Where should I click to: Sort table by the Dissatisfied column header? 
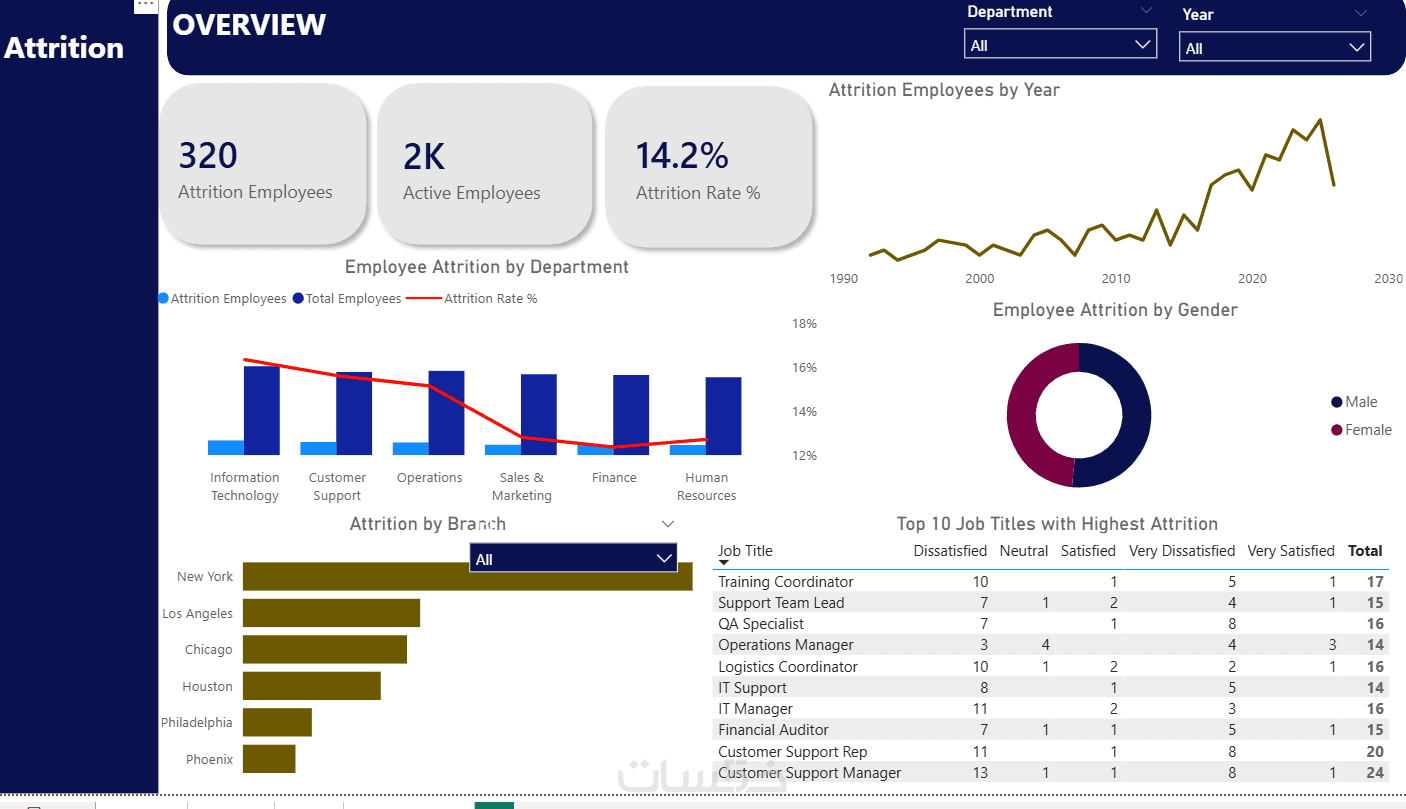[x=950, y=551]
